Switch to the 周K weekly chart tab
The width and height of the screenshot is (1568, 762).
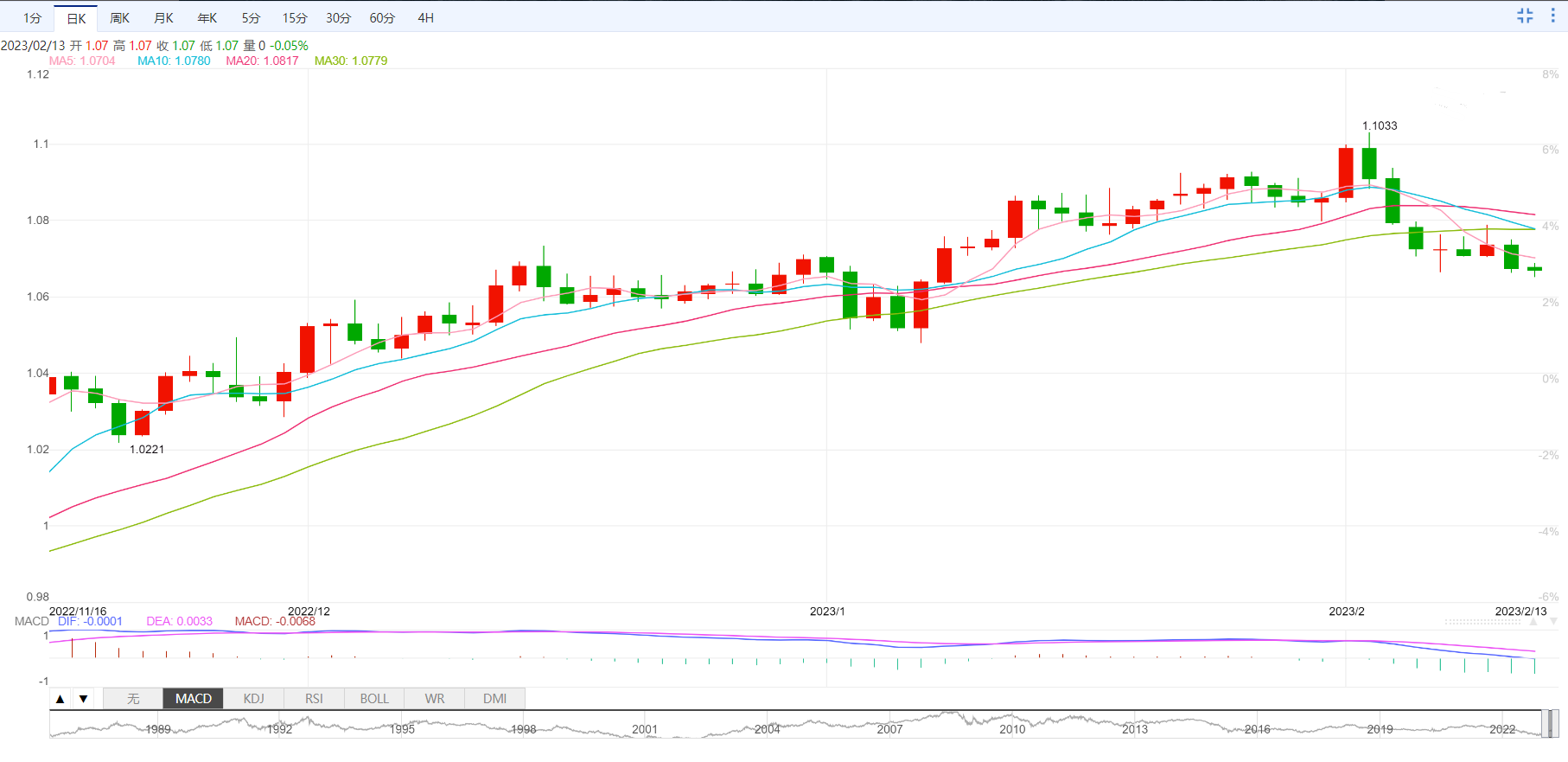point(119,18)
